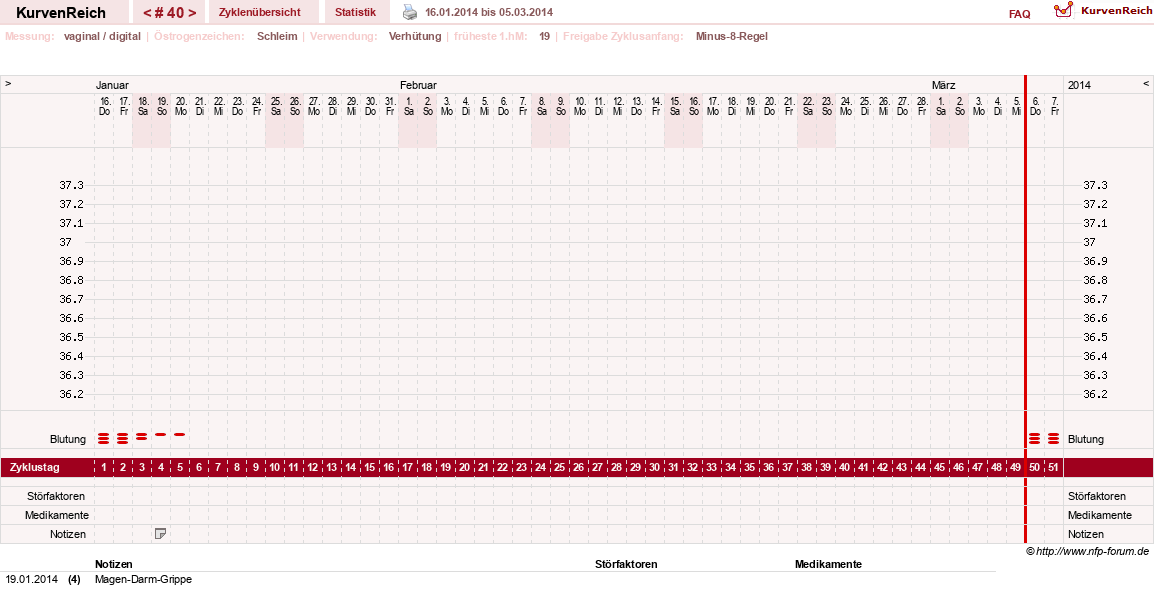Select cycle day 50 in Zyklustag row

(x=1035, y=468)
